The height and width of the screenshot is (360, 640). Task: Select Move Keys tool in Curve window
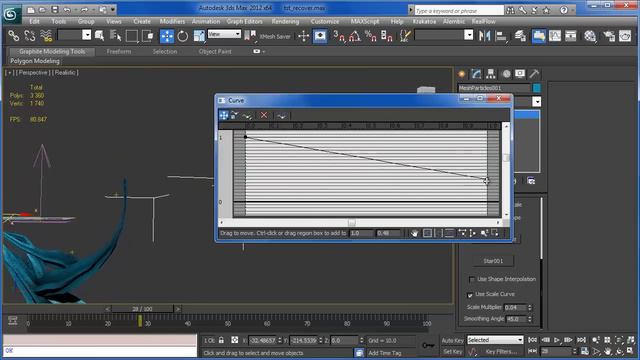pyautogui.click(x=224, y=116)
